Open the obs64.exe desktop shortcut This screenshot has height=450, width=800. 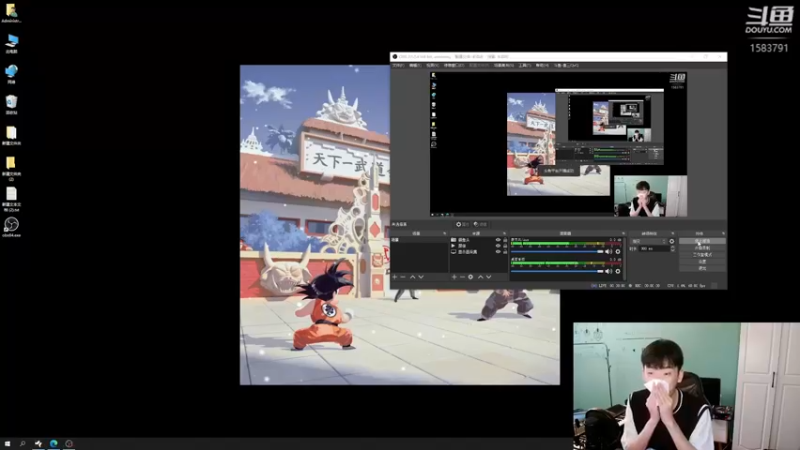click(11, 228)
